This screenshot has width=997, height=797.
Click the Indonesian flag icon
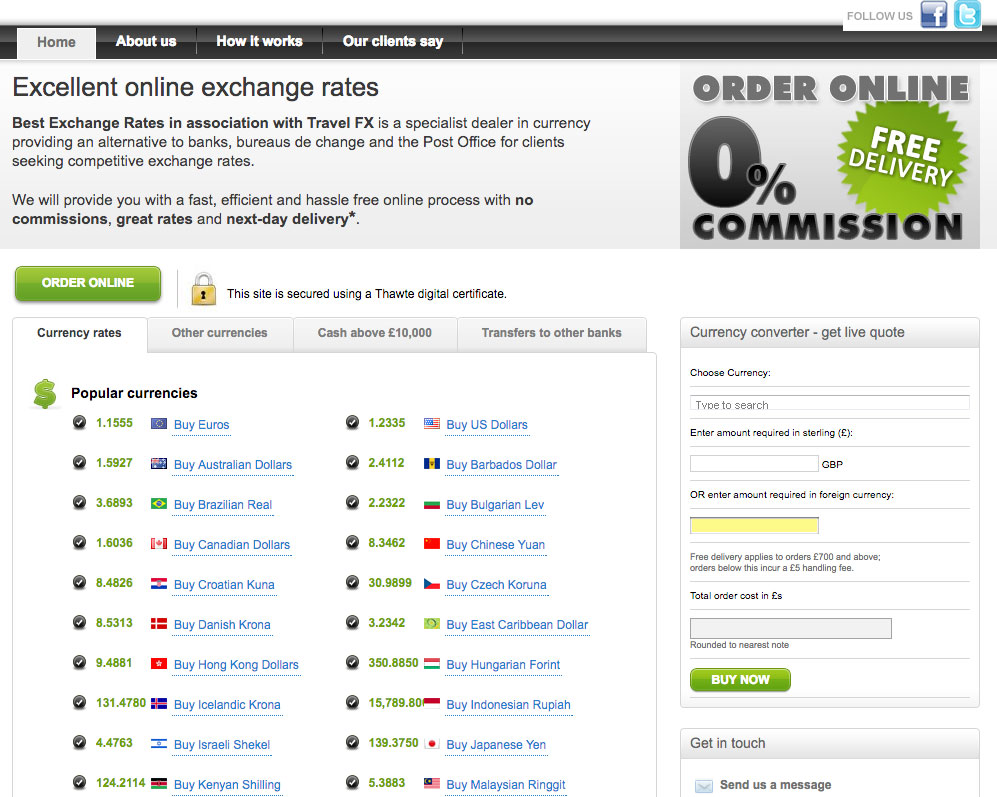(432, 703)
